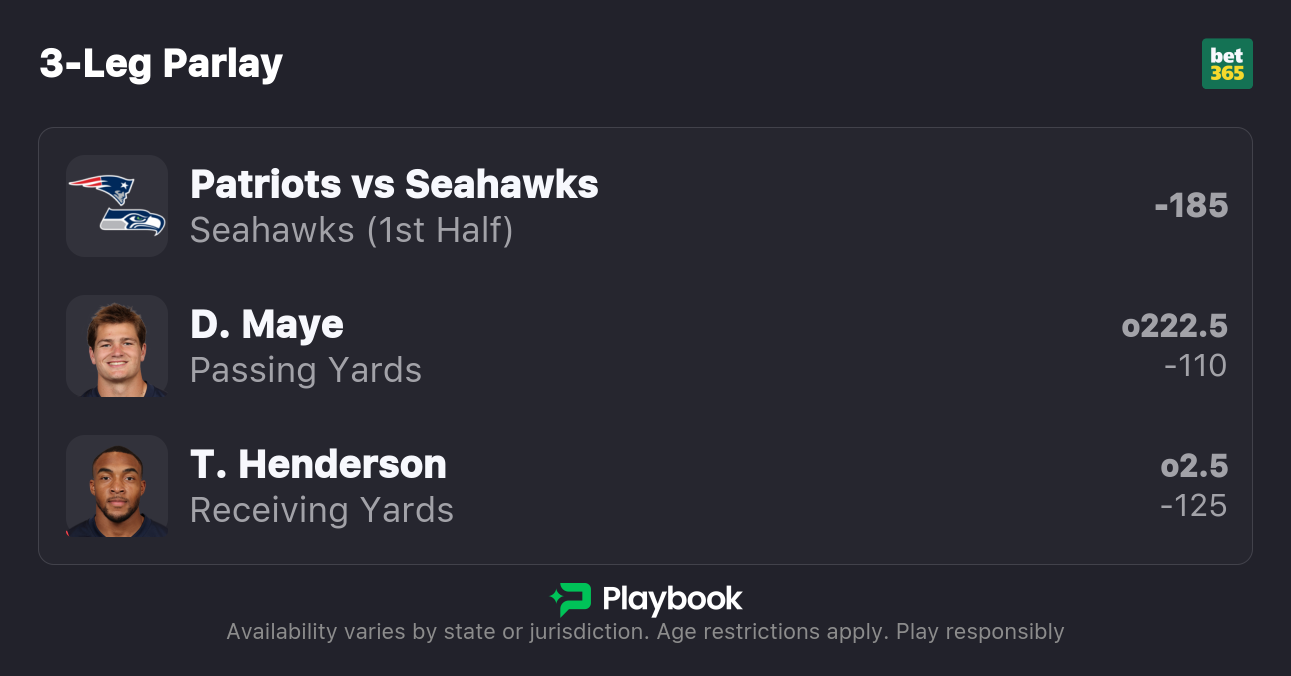
Task: Click the Patriots team logo
Action: click(102, 187)
